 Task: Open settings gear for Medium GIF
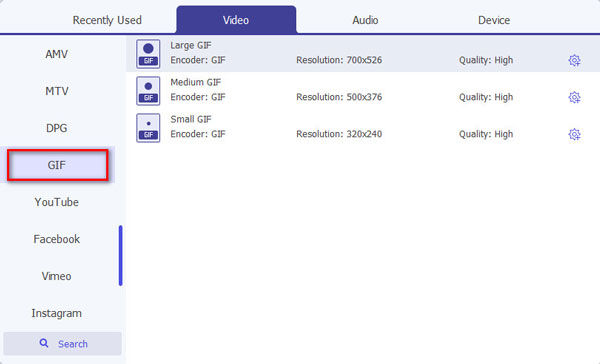pyautogui.click(x=574, y=97)
